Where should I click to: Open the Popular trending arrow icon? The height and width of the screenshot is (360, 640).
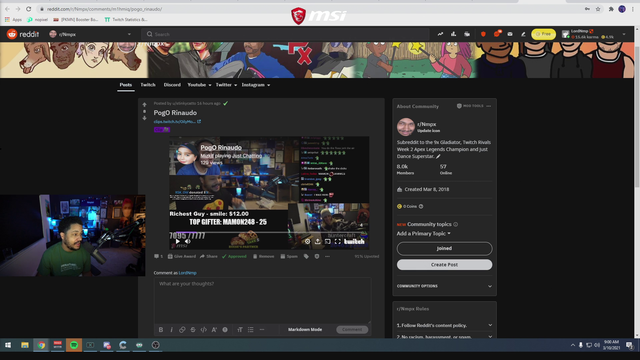coord(440,34)
